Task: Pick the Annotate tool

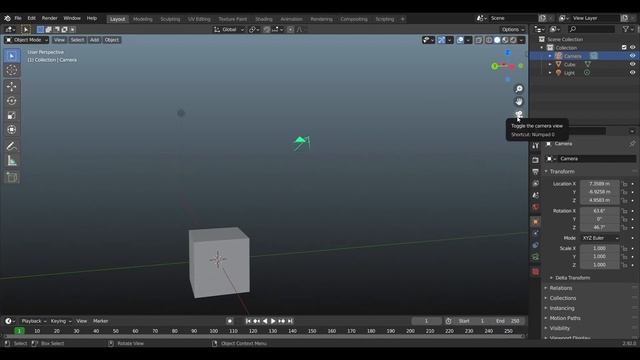Action: [12, 146]
